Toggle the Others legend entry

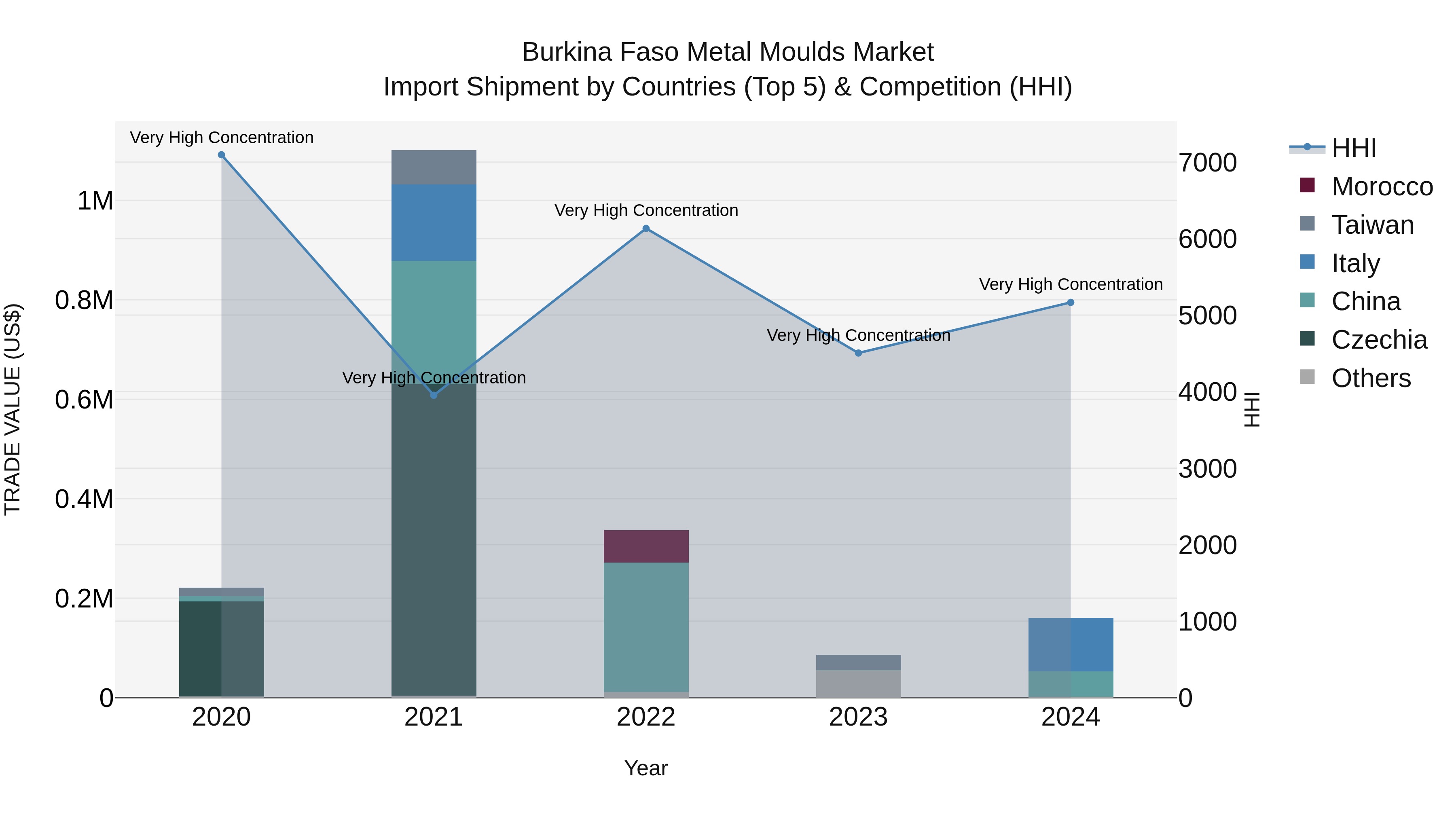(1355, 378)
